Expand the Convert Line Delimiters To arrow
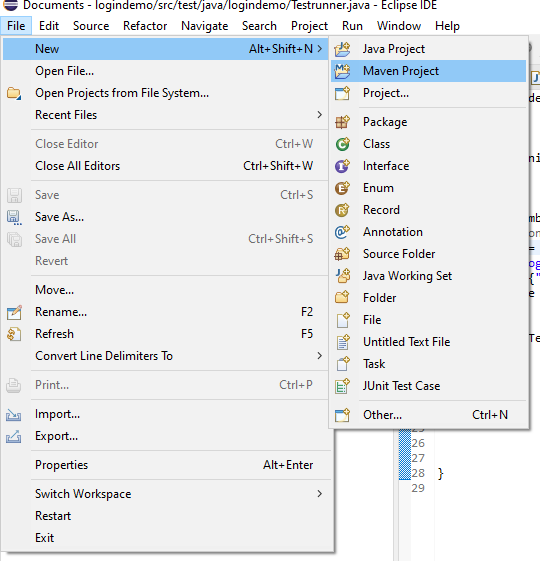This screenshot has height=561, width=540. point(320,356)
